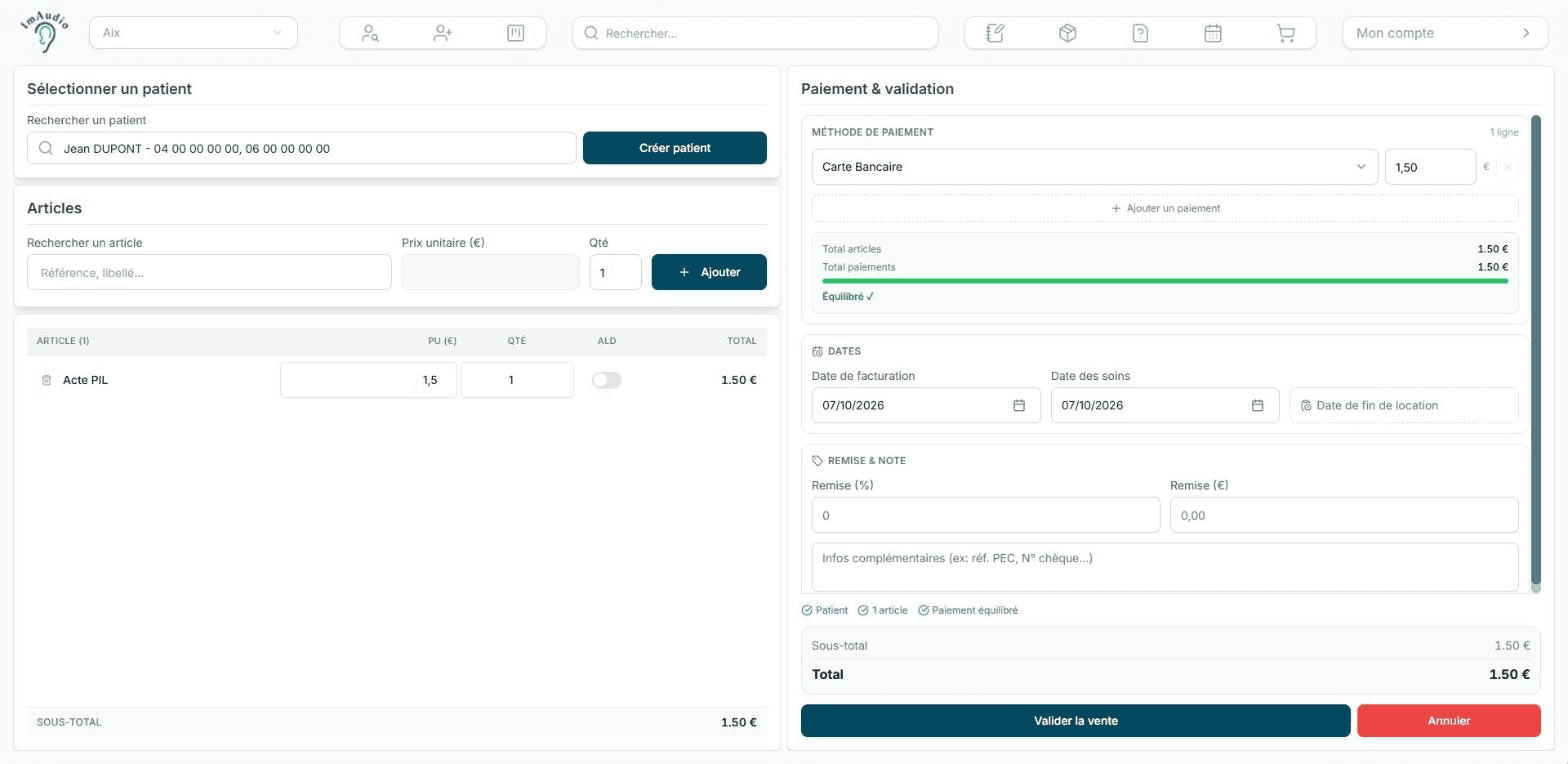Click Valider la vente

coord(1076,720)
